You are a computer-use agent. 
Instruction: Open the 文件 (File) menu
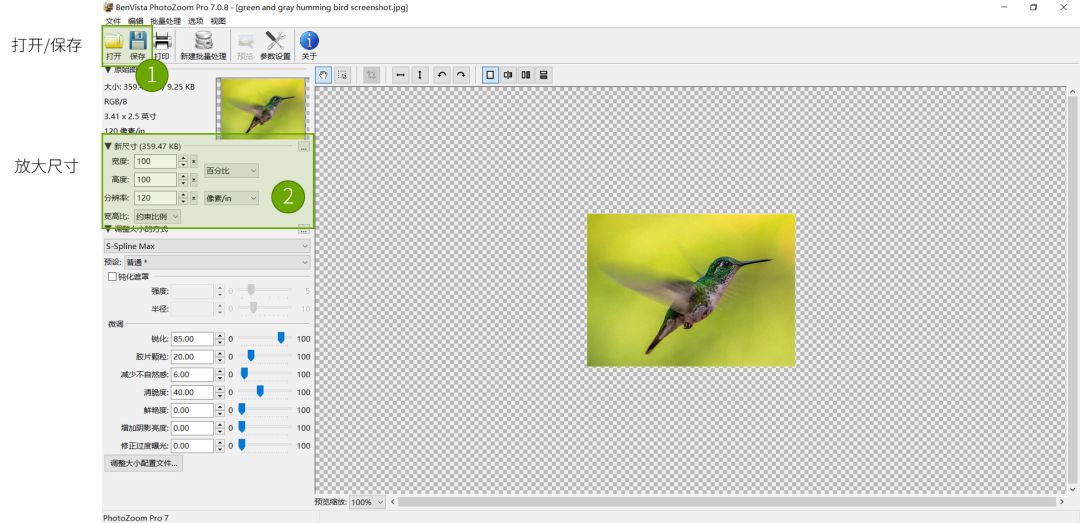pyautogui.click(x=113, y=21)
